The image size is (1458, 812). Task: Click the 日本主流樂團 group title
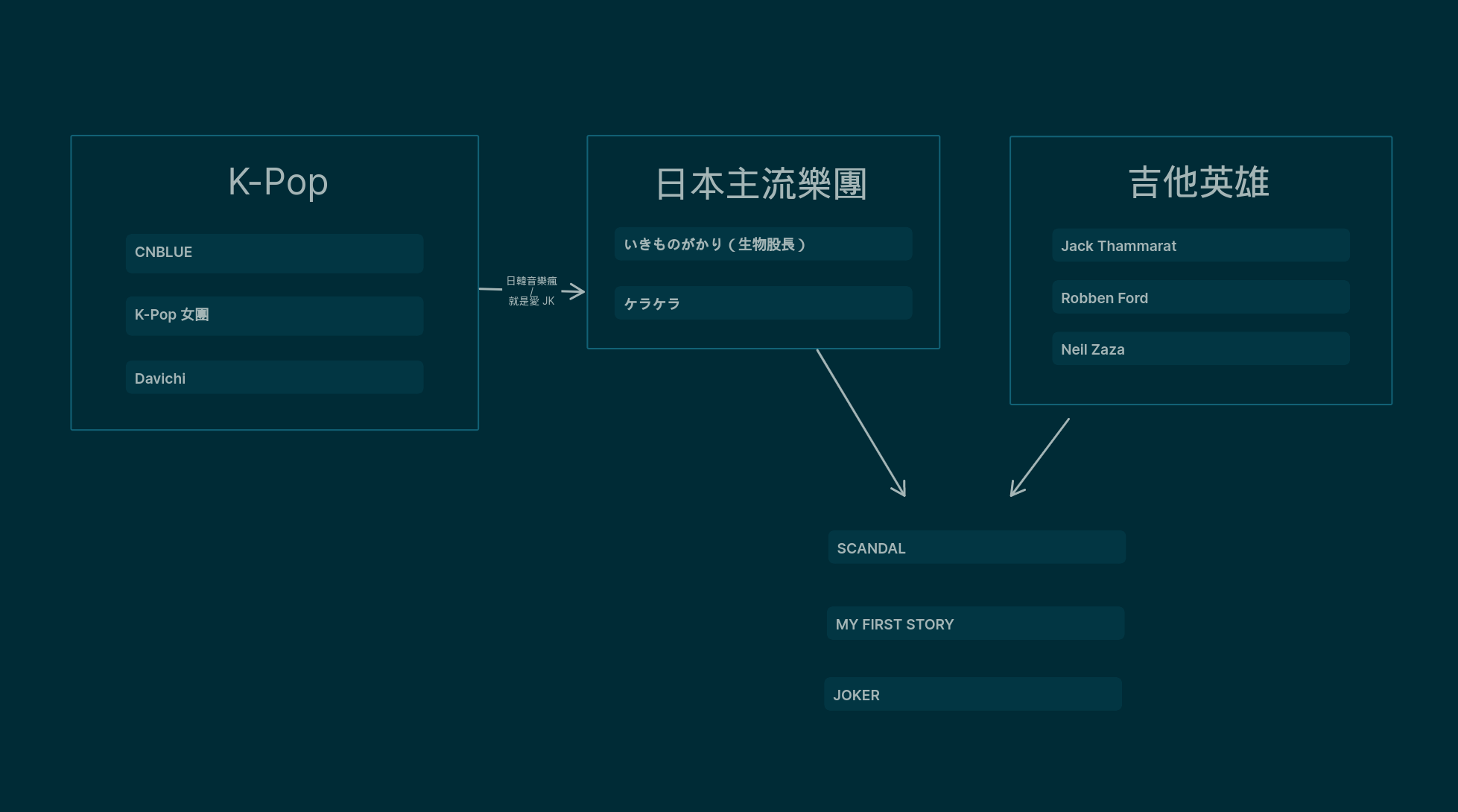pyautogui.click(x=761, y=184)
